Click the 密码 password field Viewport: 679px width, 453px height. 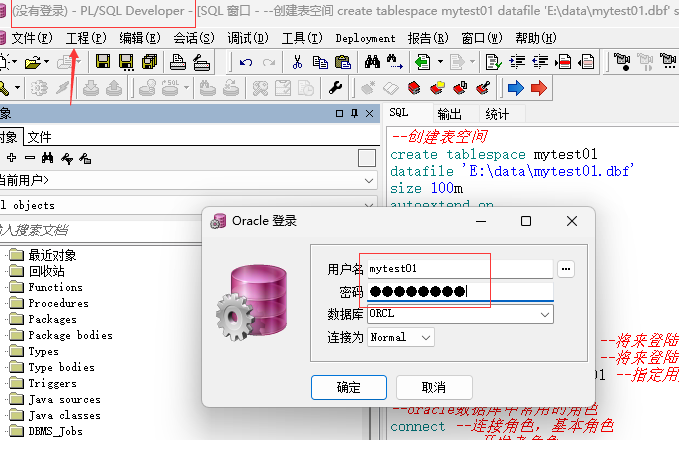click(x=460, y=291)
